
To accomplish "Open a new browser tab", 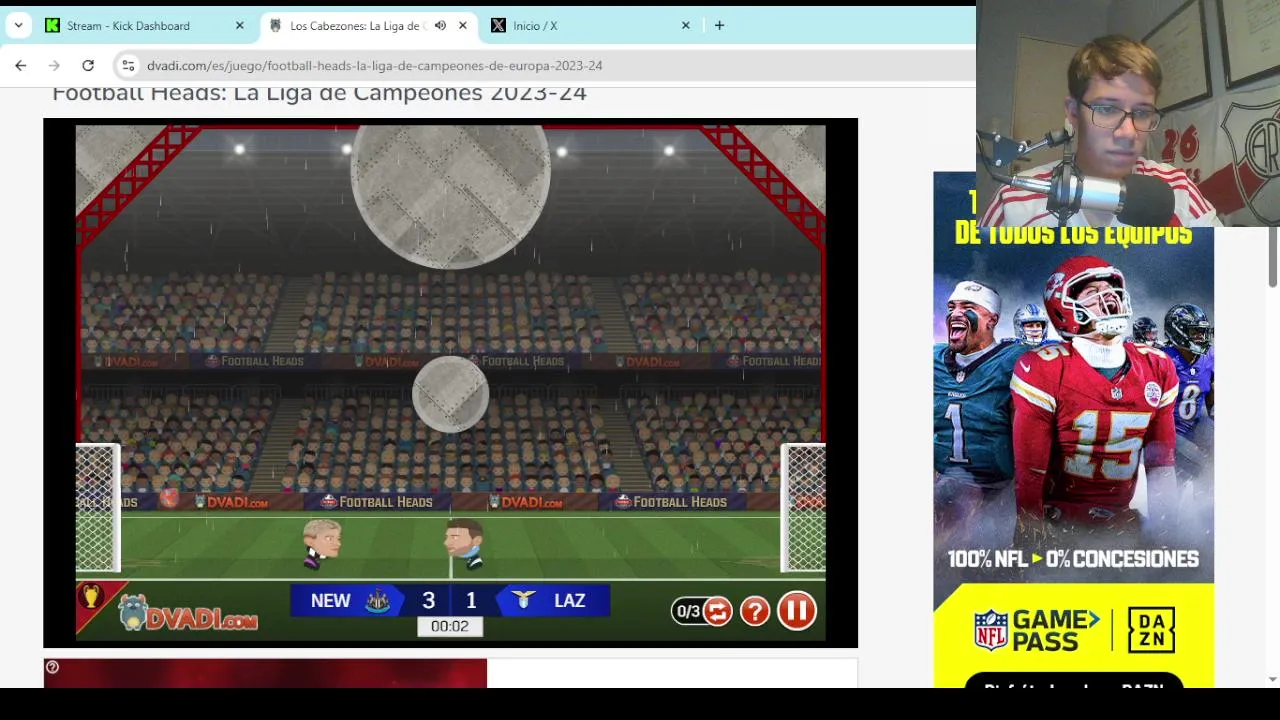I will (x=719, y=26).
